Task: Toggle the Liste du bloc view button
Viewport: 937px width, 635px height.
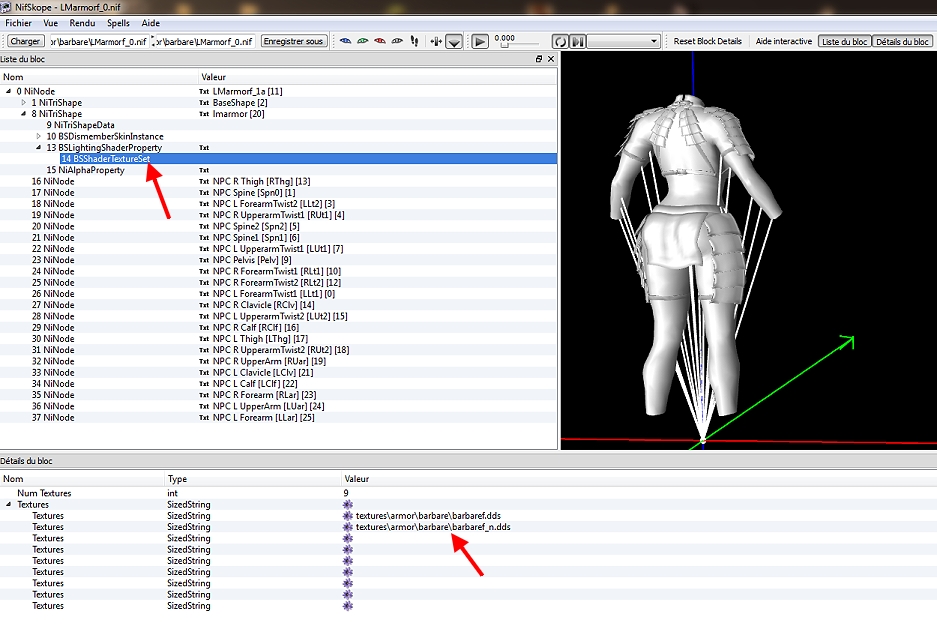Action: [x=844, y=41]
